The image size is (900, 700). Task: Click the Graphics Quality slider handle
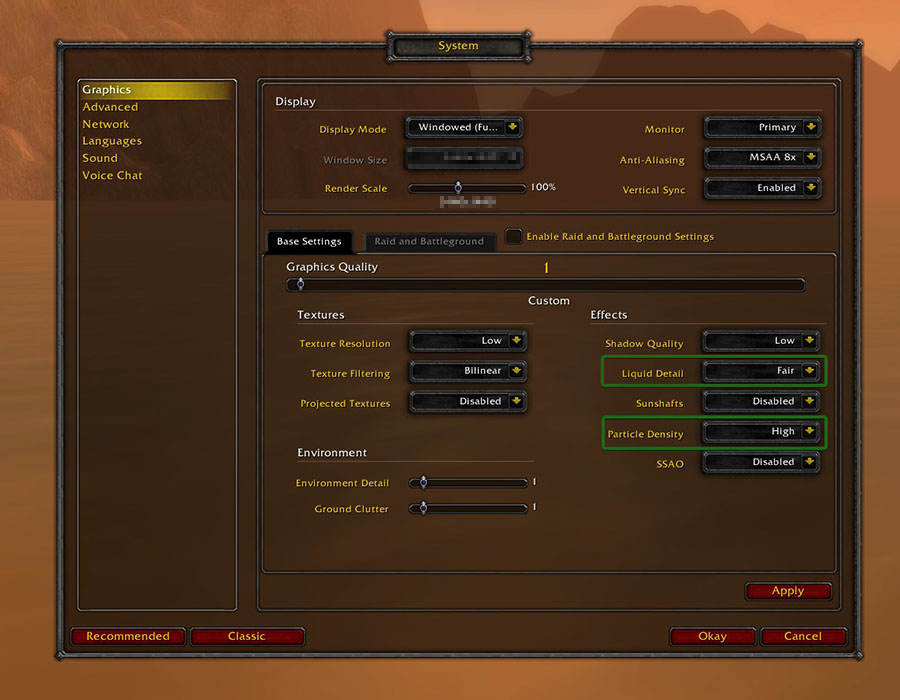[300, 284]
